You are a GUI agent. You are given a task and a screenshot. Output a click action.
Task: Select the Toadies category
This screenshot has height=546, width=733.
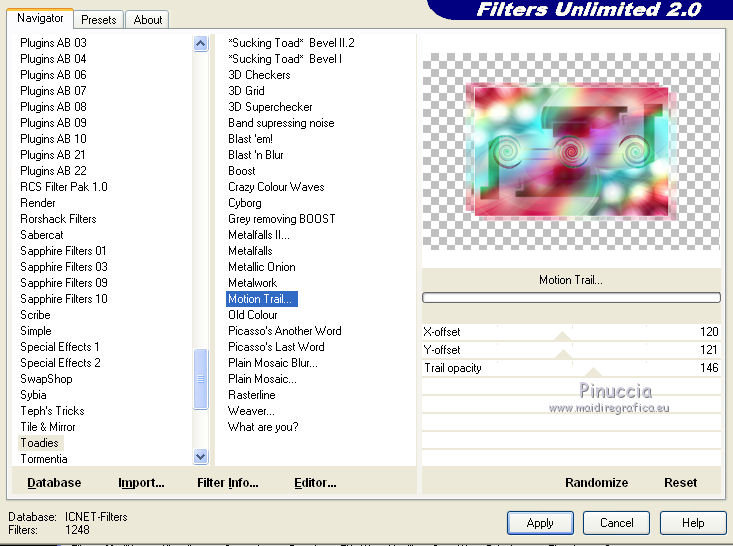(40, 443)
